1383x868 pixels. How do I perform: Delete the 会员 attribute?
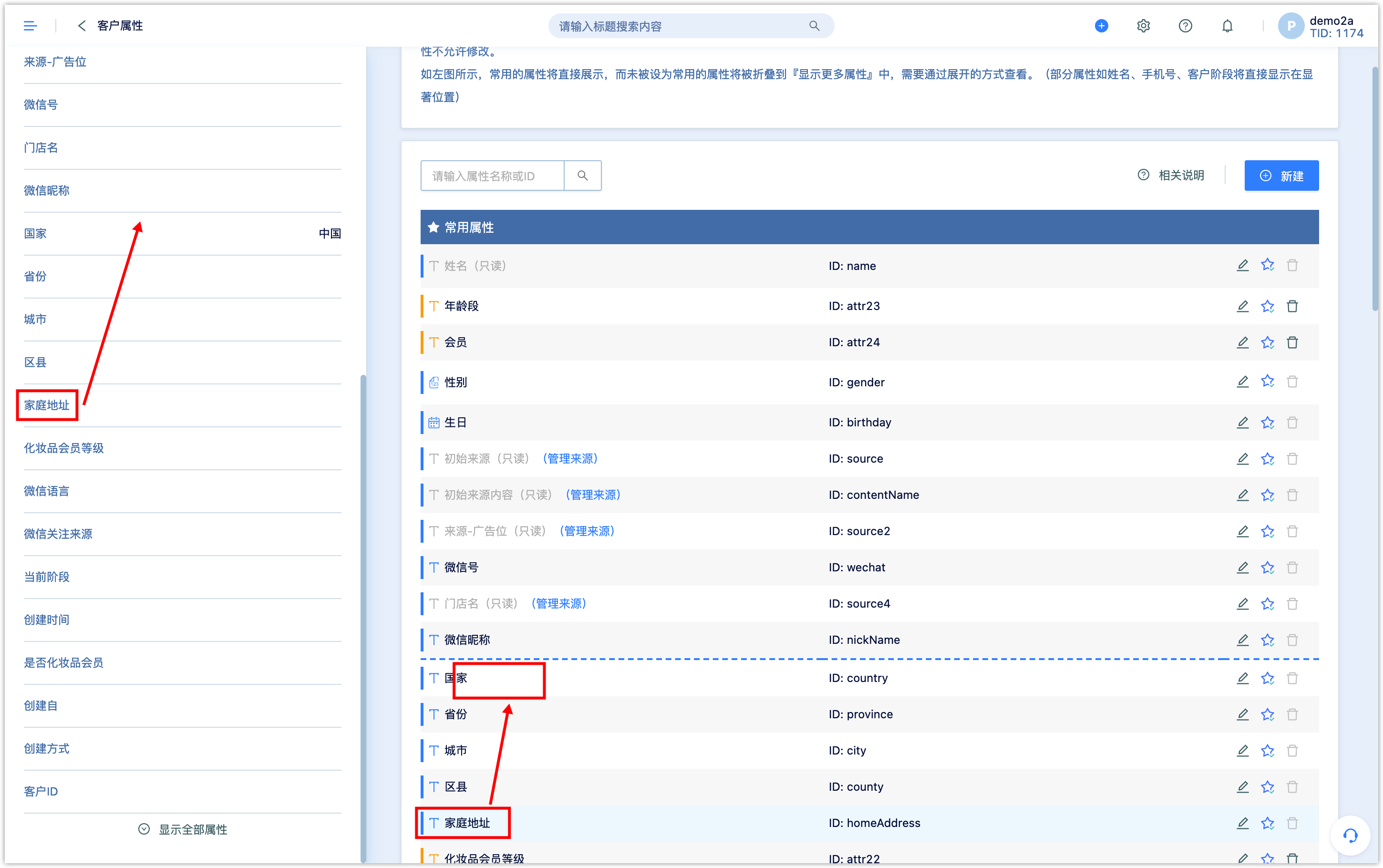coord(1292,342)
